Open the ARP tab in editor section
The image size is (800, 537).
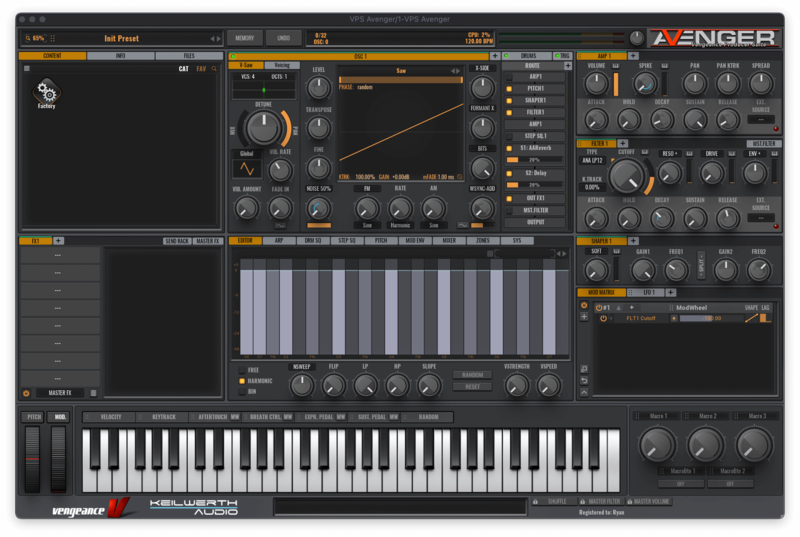click(x=277, y=241)
